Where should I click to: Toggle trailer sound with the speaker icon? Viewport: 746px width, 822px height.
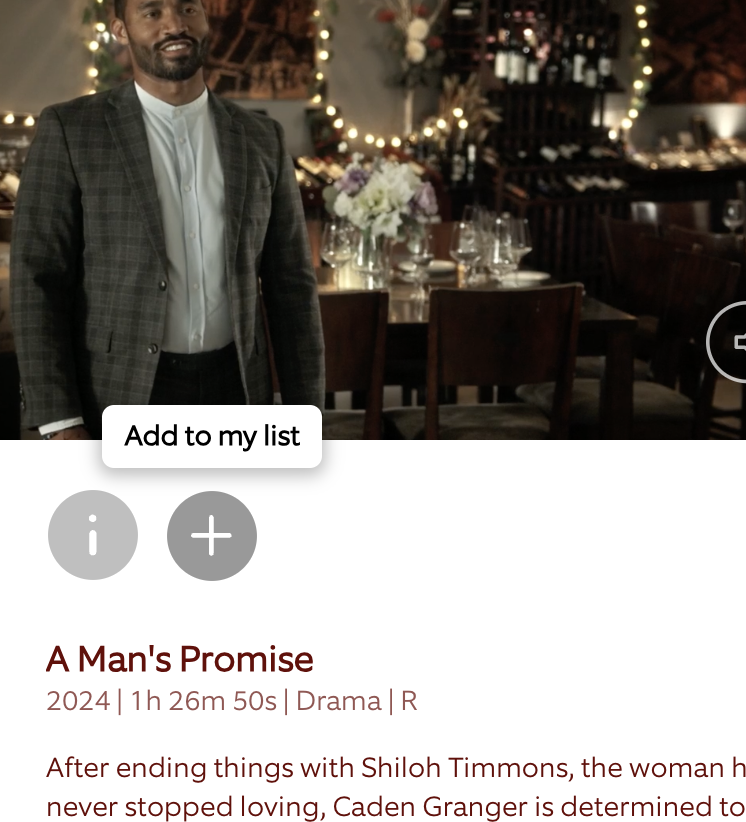tap(730, 342)
